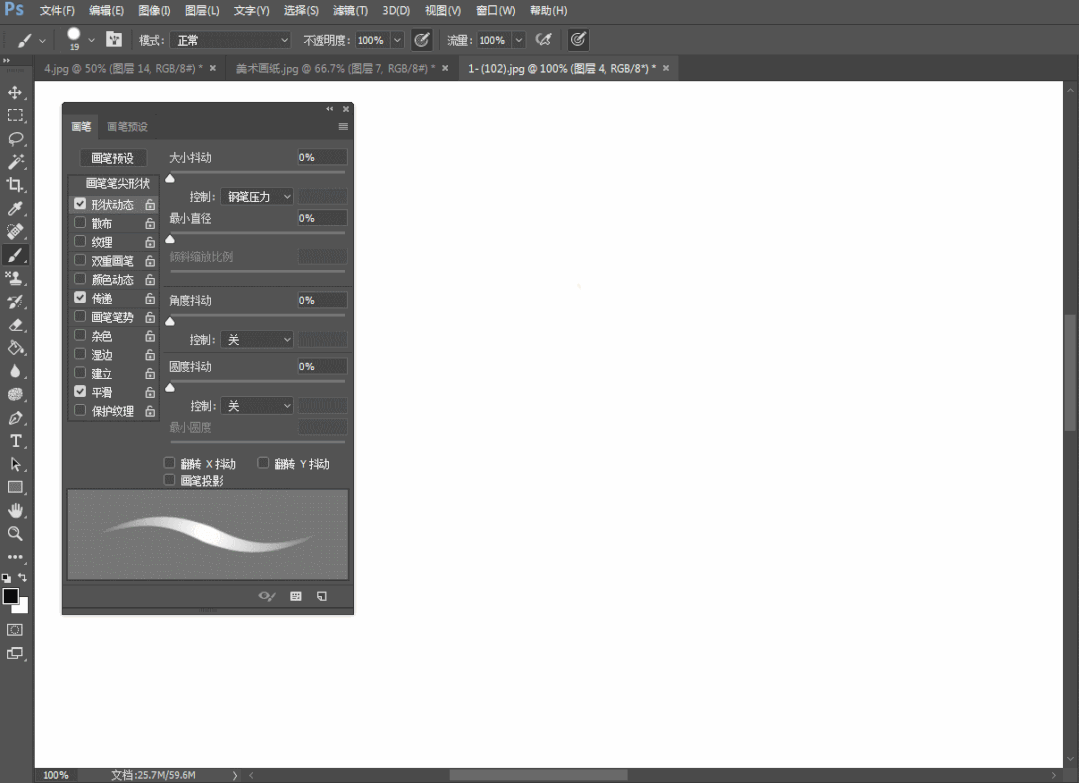Uncheck the 传递 checkbox
This screenshot has width=1079, height=783.
point(80,297)
